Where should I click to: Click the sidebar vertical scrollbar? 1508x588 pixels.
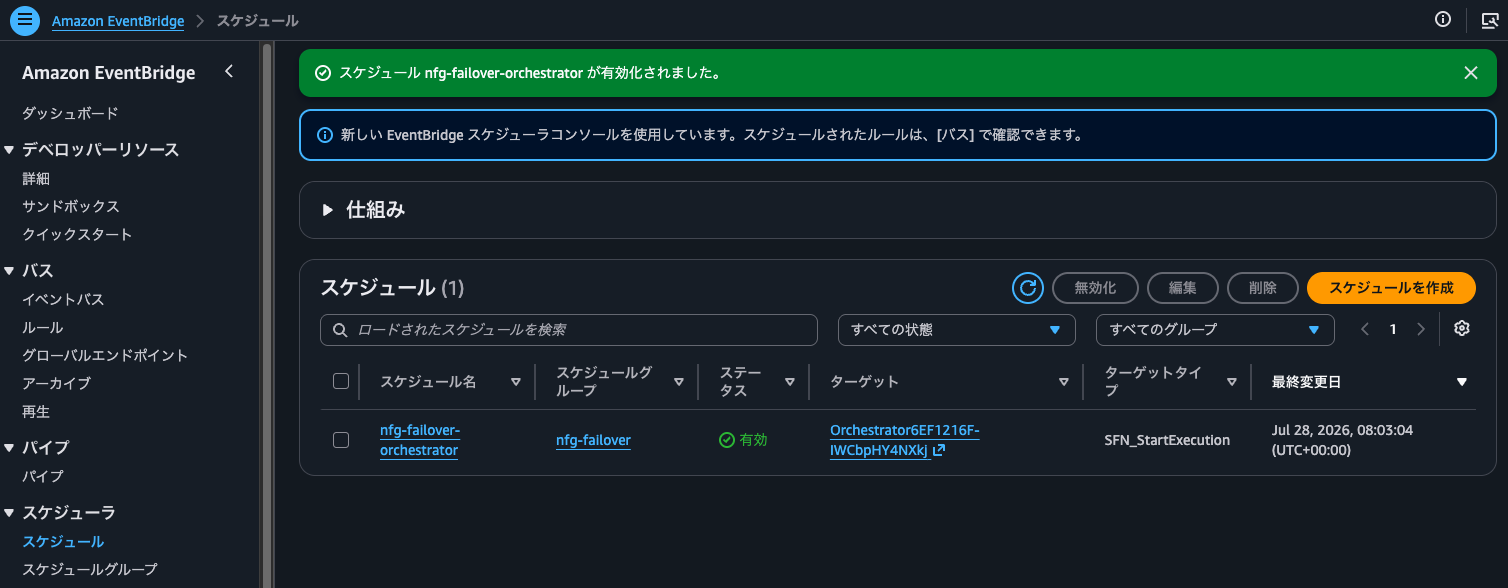(x=267, y=314)
